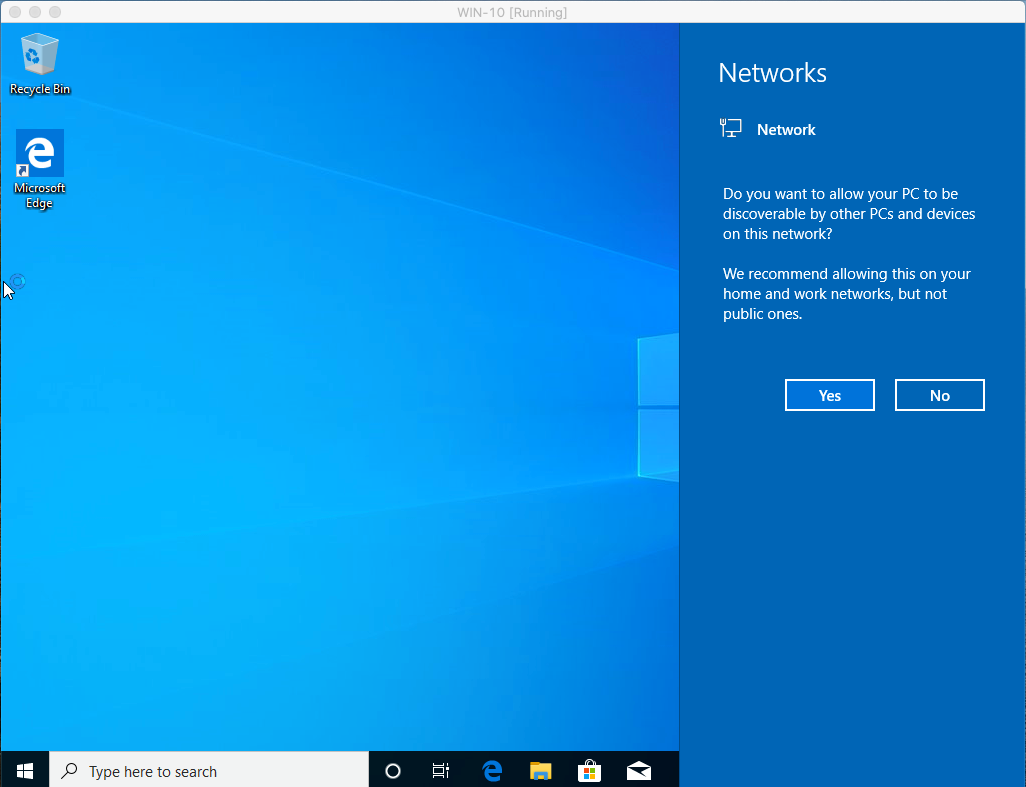Click the WIN-10 [Running] window title
Image resolution: width=1026 pixels, height=787 pixels.
[512, 12]
